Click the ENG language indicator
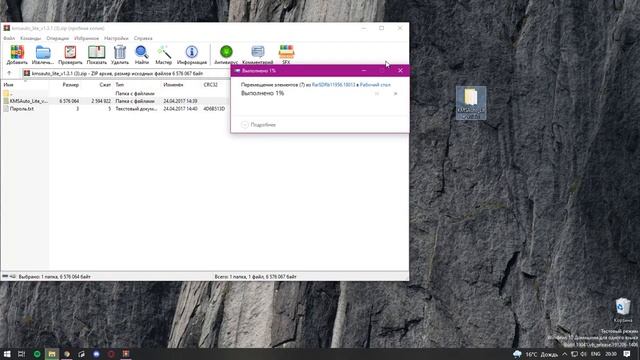 (x=596, y=354)
